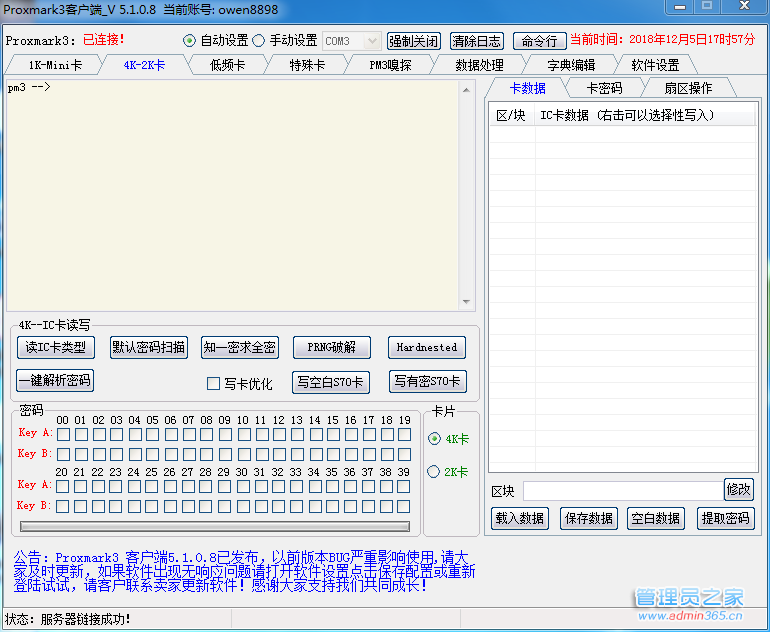Click console scrollbar down arrow
This screenshot has height=632, width=770.
click(x=467, y=302)
